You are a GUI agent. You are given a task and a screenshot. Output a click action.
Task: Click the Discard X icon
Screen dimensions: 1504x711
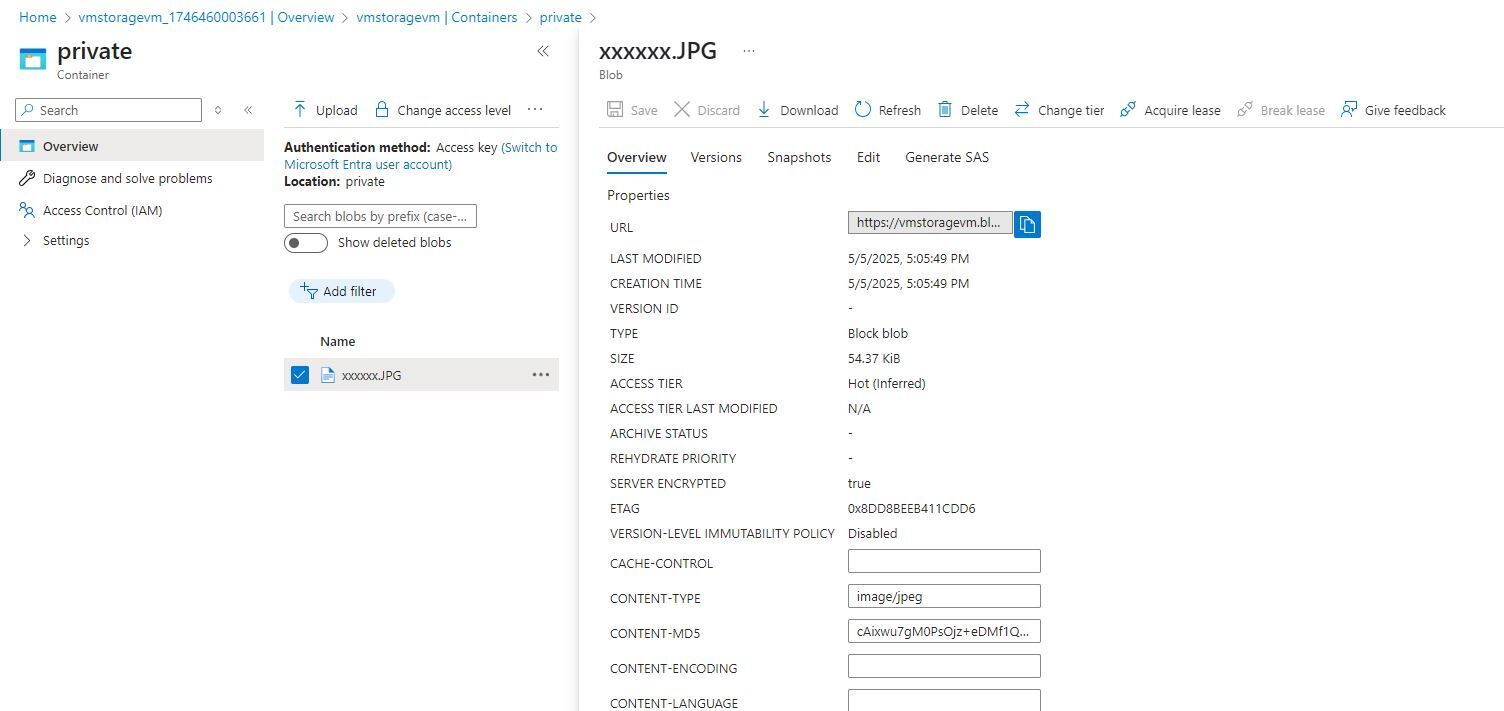click(x=682, y=110)
